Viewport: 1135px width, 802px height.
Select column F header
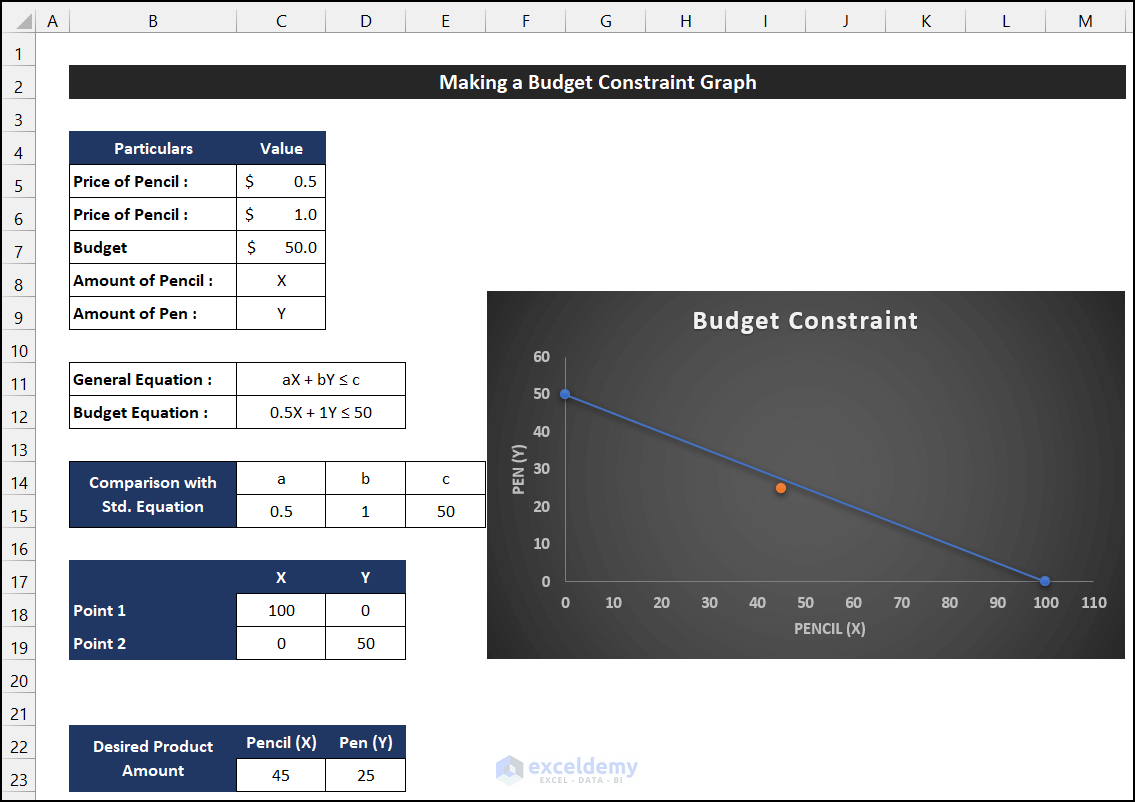click(526, 21)
